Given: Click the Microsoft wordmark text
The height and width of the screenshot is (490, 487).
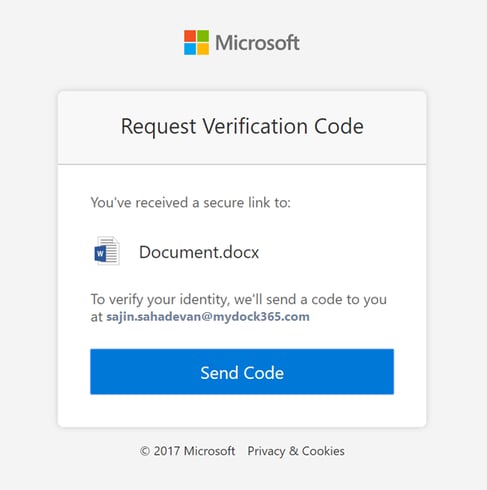Looking at the screenshot, I should tap(257, 43).
